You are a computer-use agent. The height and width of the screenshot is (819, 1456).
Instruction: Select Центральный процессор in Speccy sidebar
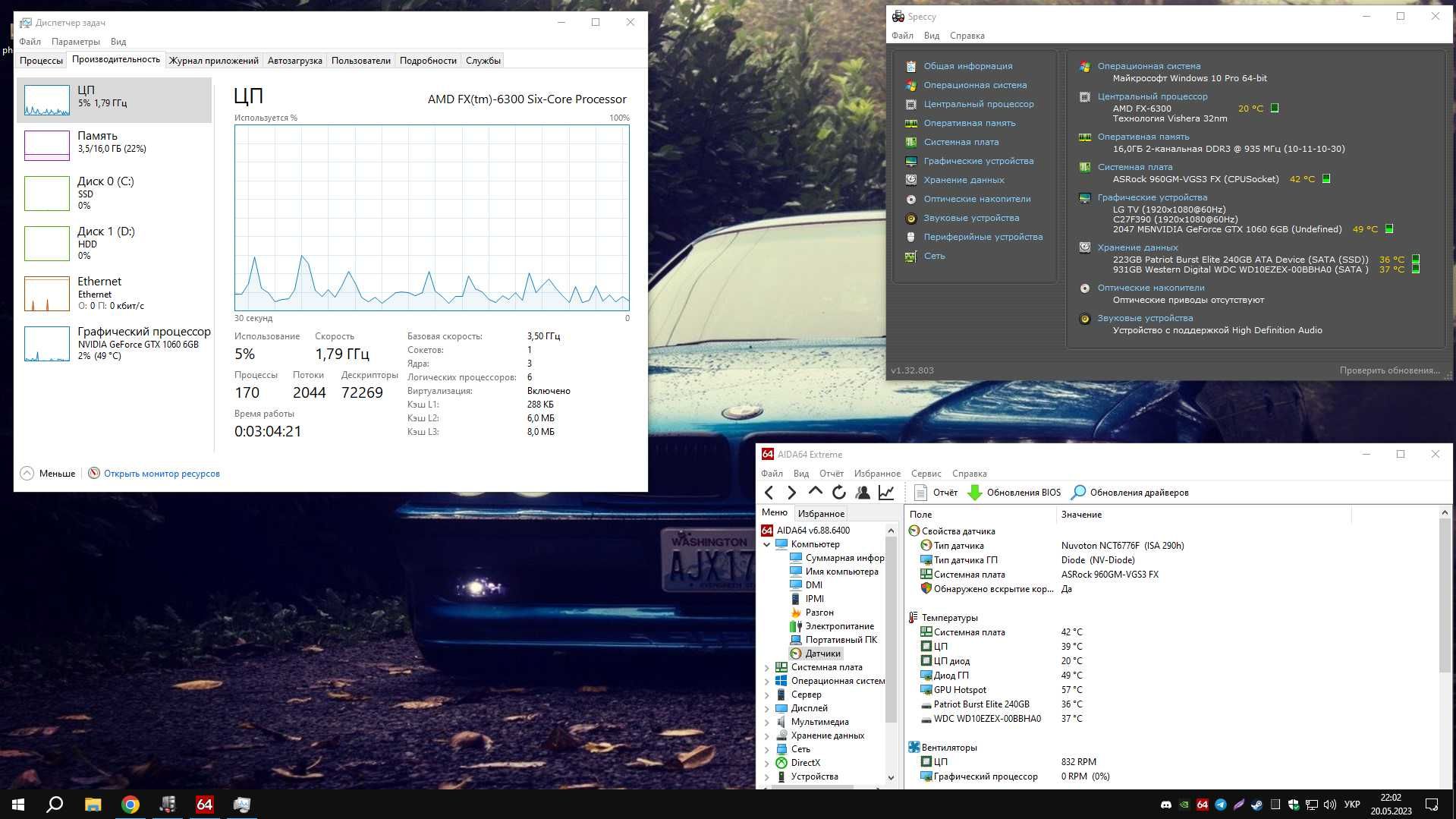pyautogui.click(x=978, y=104)
